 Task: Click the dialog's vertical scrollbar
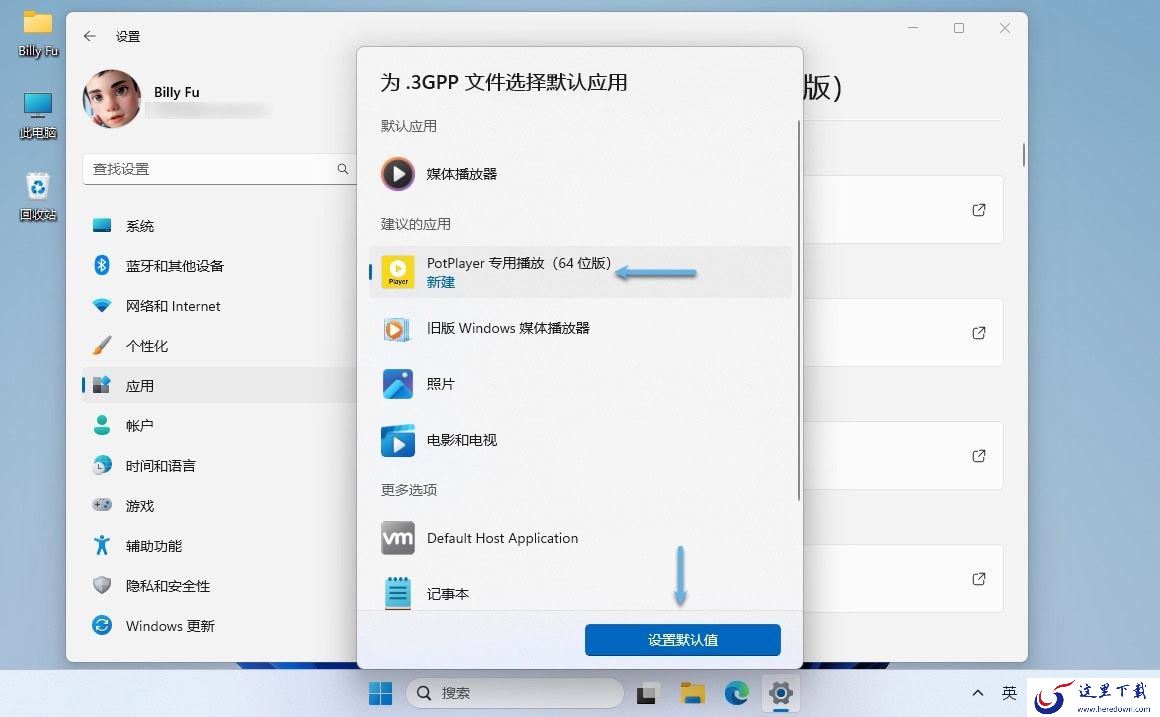coord(799,311)
